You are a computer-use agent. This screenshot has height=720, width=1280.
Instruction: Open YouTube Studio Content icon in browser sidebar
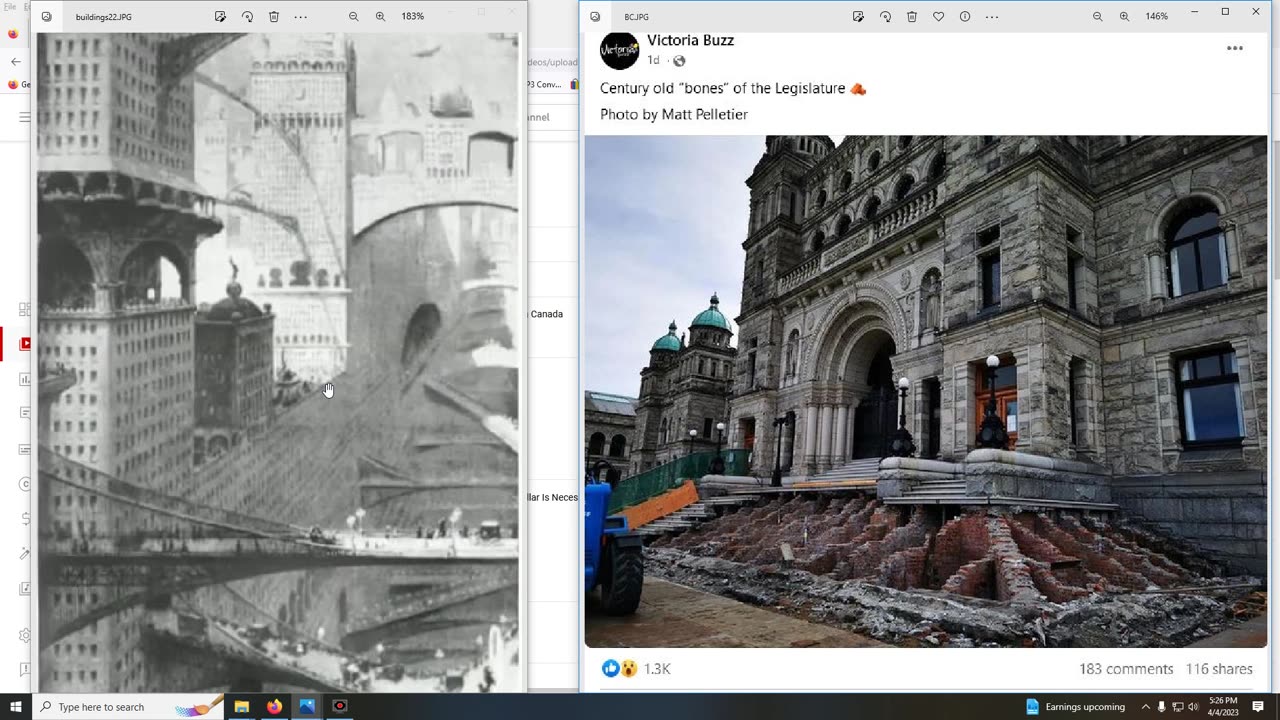(x=25, y=344)
